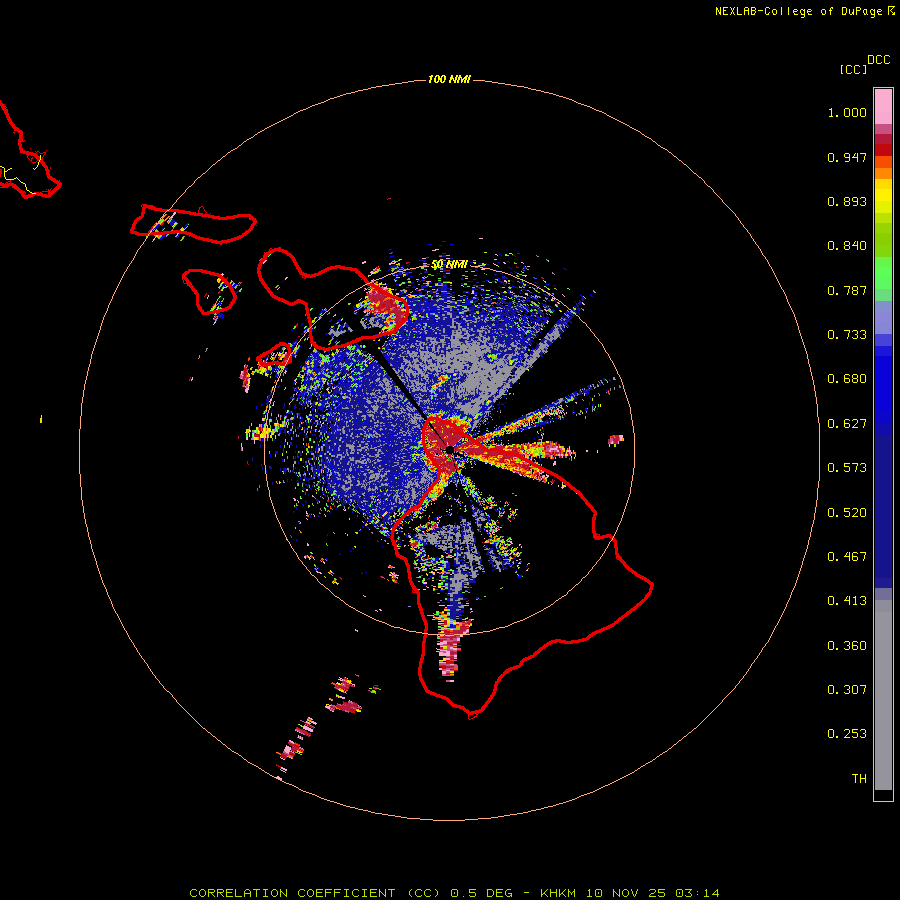This screenshot has width=900, height=900.
Task: Pick the bright green color bar segment
Action: pos(883,273)
